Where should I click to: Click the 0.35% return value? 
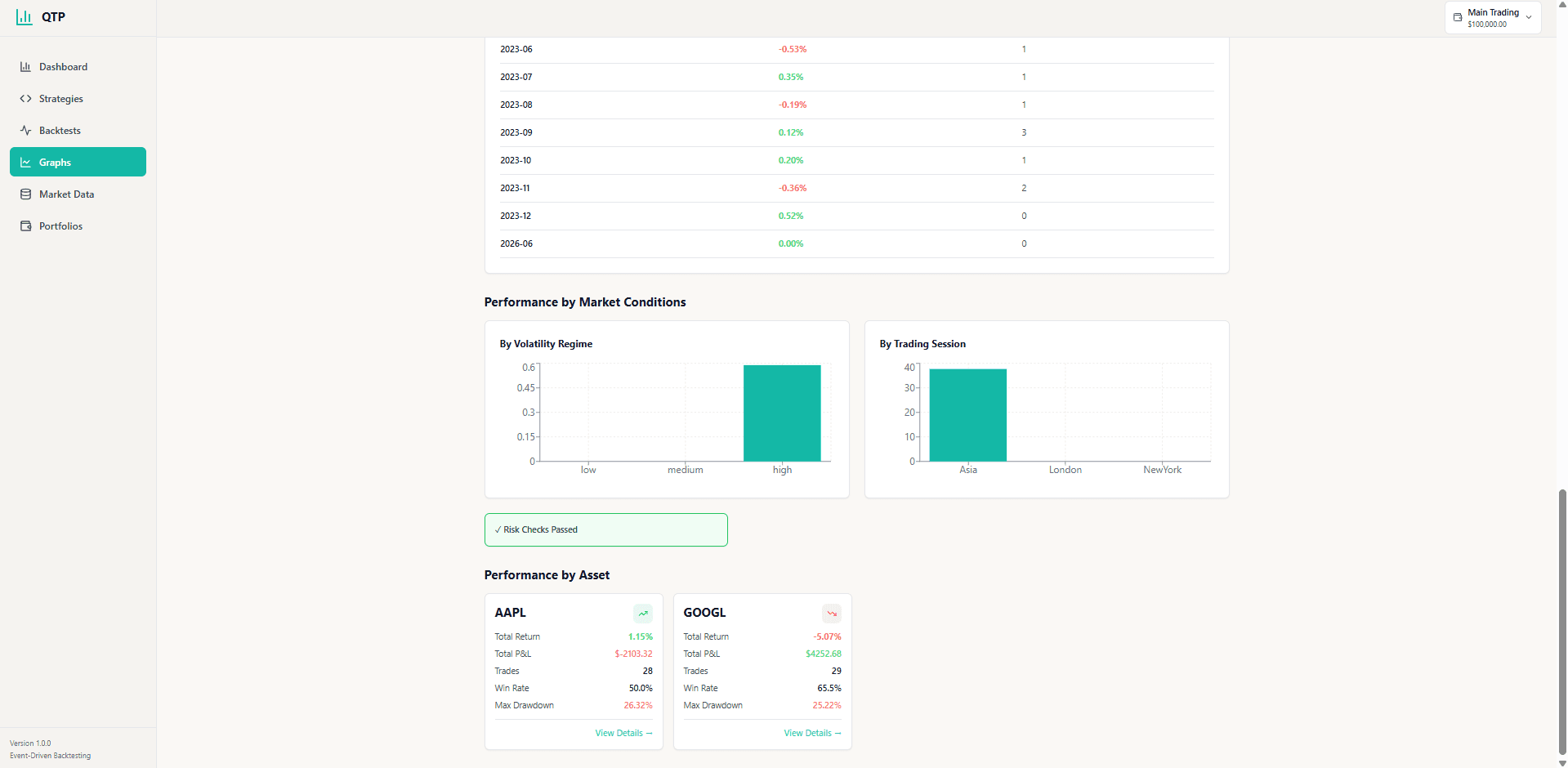pyautogui.click(x=791, y=77)
